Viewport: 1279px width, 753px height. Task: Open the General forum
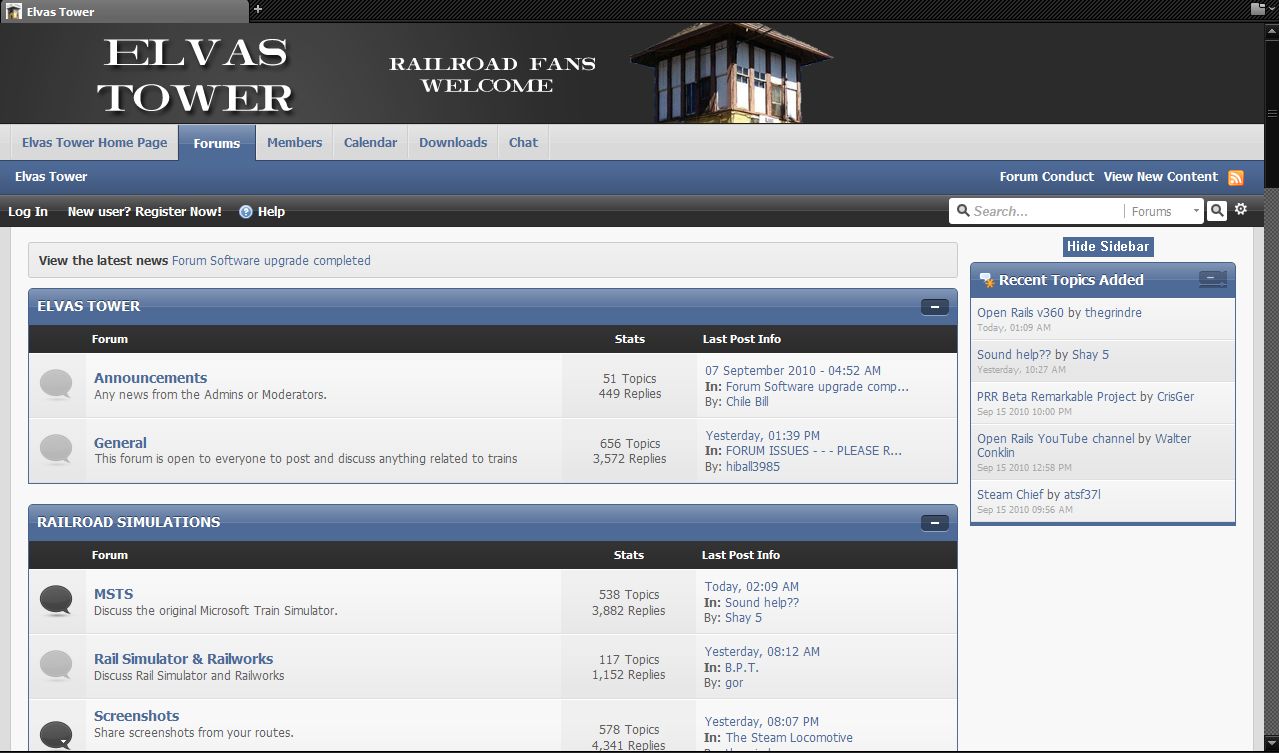tap(120, 443)
